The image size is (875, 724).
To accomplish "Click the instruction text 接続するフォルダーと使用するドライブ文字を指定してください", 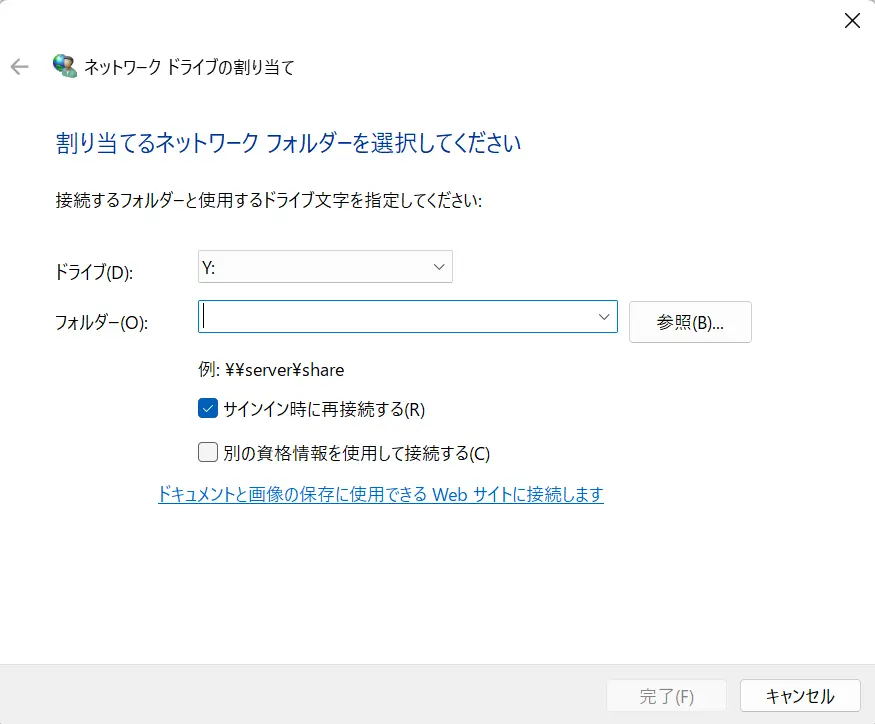I will 268,200.
